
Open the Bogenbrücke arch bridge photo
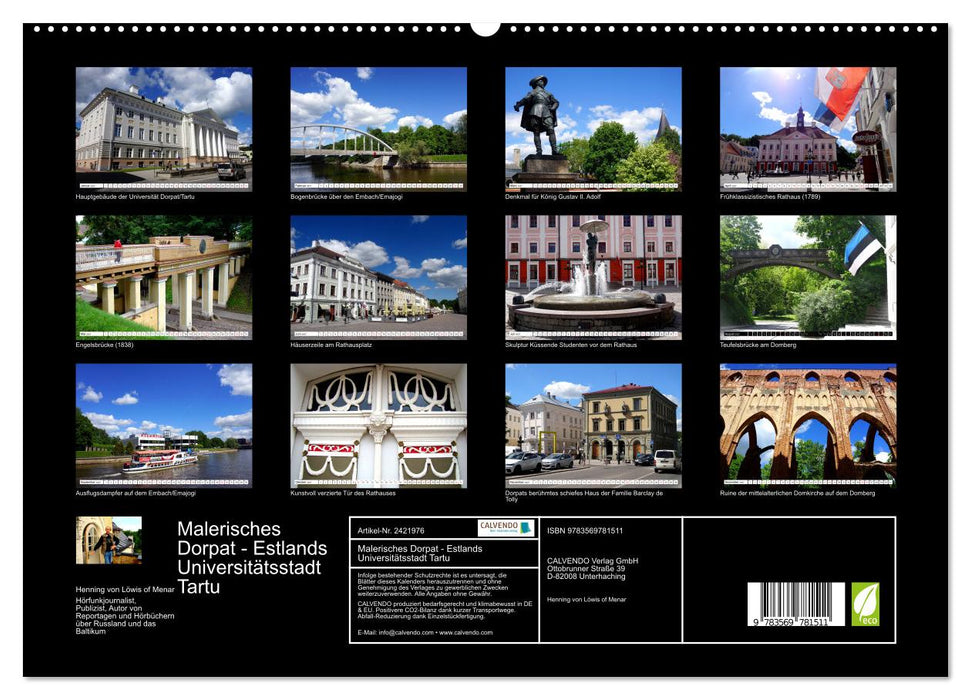click(x=378, y=129)
